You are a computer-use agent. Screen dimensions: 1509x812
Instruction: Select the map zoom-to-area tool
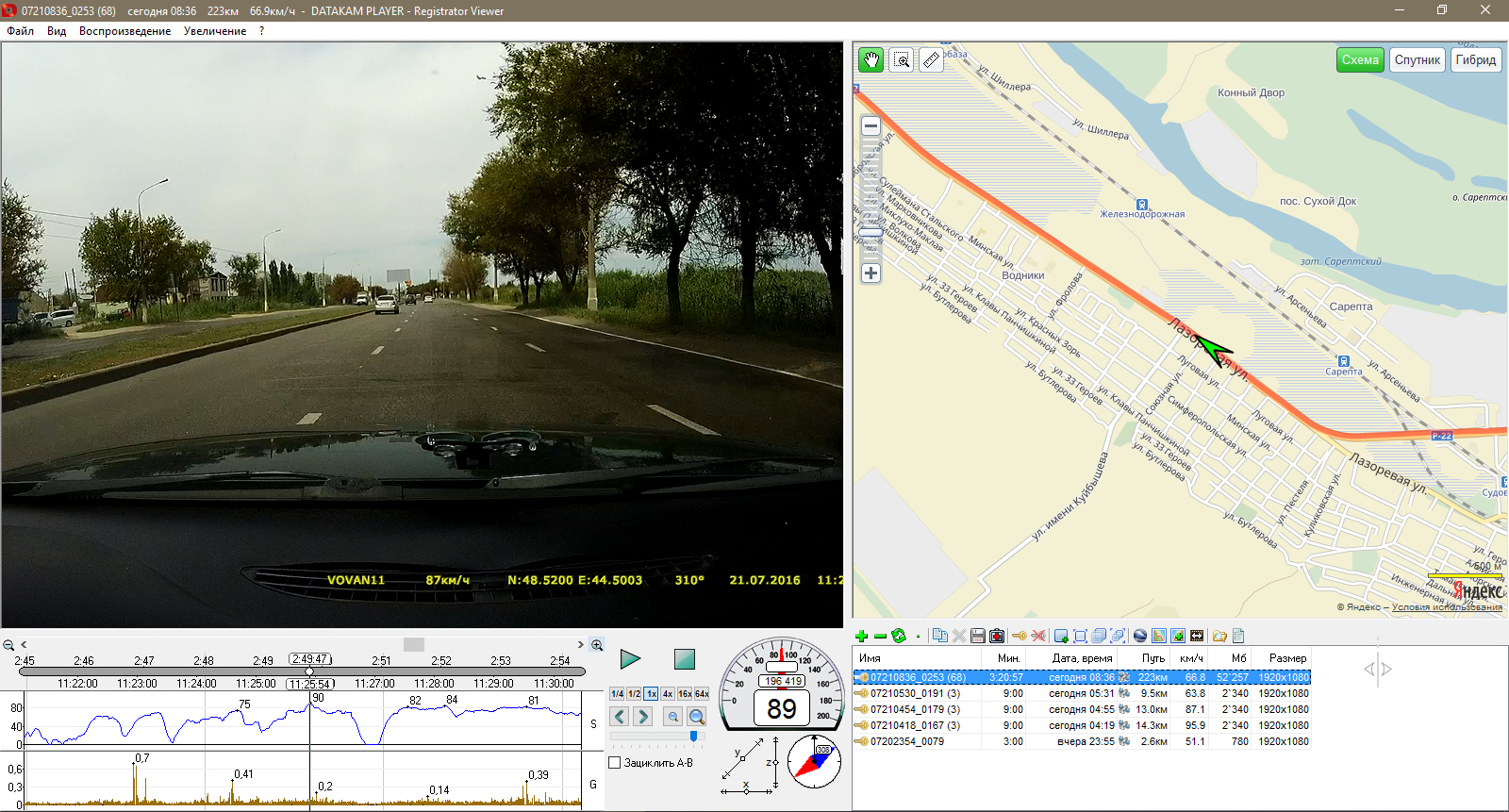point(902,60)
